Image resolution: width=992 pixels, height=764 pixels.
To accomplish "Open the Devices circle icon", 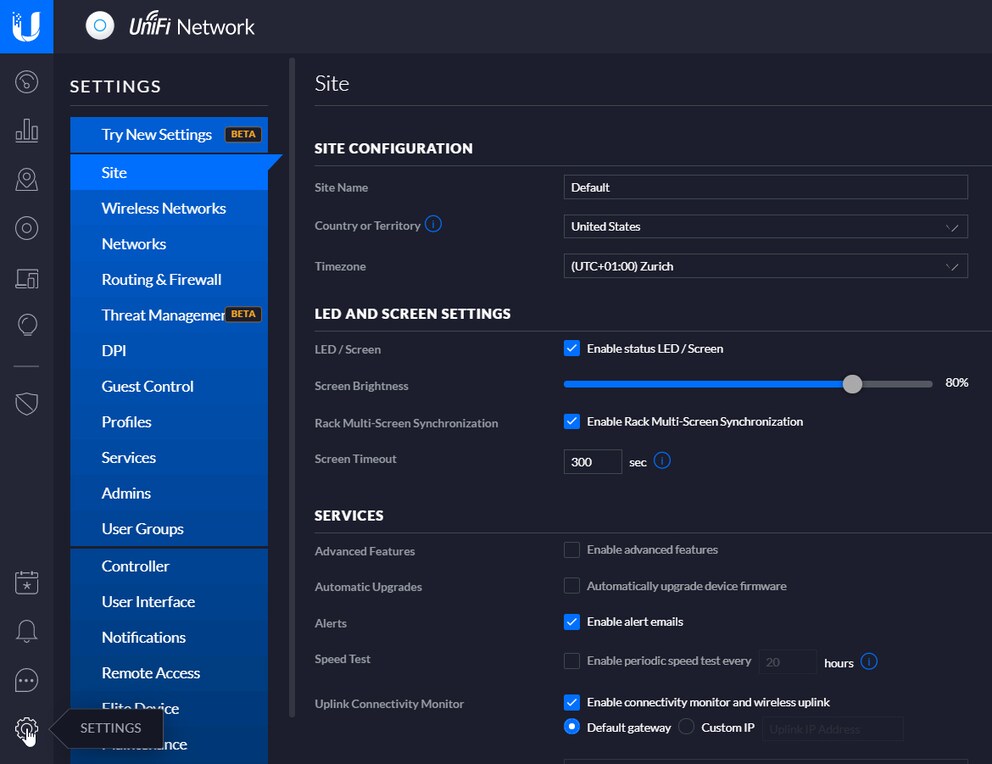I will 27,228.
